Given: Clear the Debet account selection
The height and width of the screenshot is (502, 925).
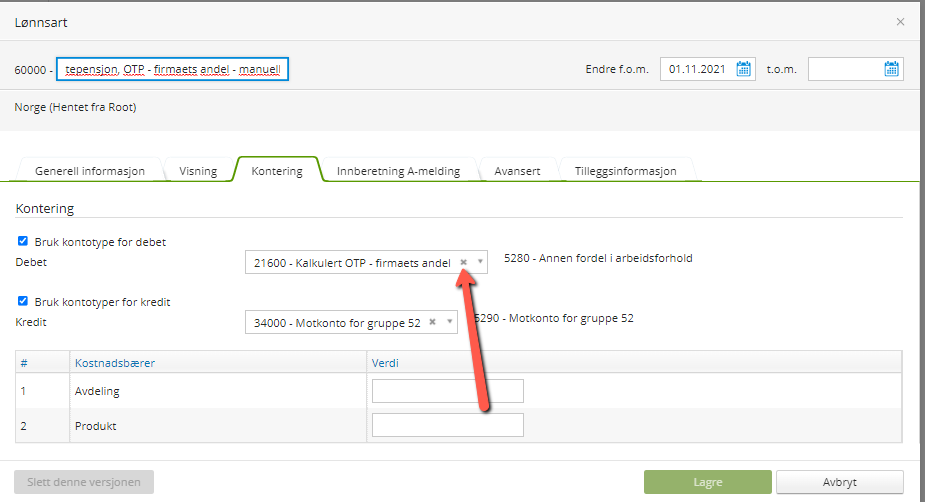Looking at the screenshot, I should [464, 262].
